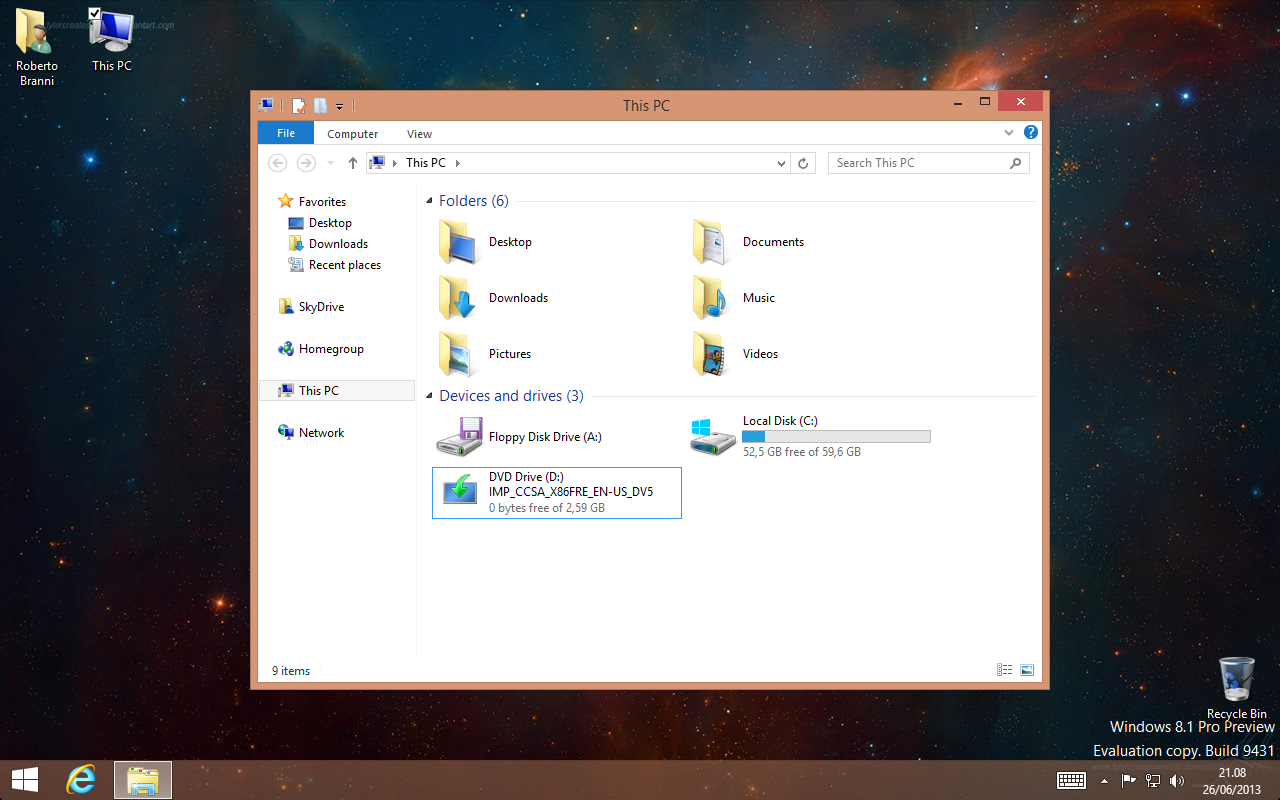Go up one level with the Up arrow
Image resolution: width=1280 pixels, height=800 pixels.
[x=353, y=163]
